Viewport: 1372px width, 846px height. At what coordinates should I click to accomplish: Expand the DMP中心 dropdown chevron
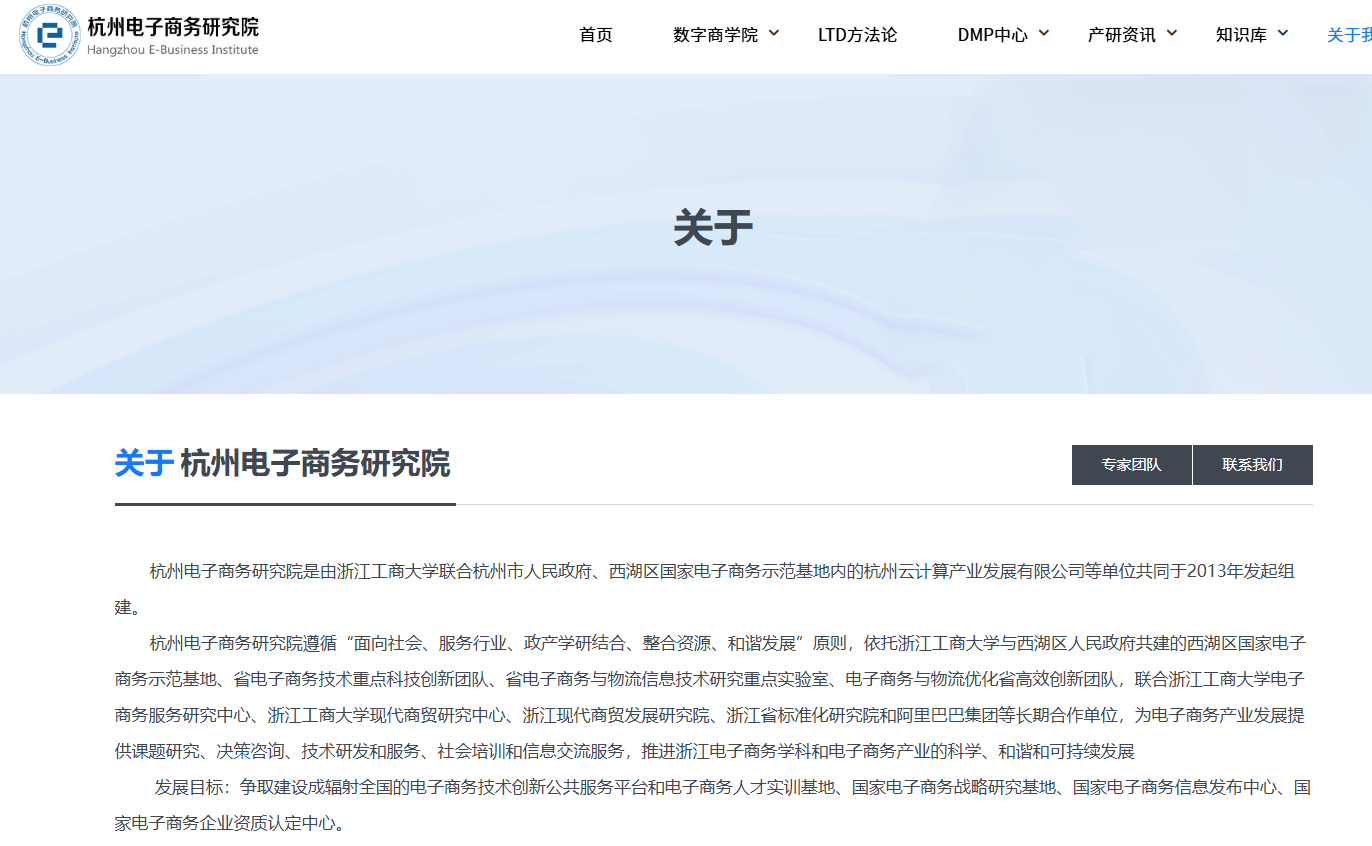tap(1044, 33)
